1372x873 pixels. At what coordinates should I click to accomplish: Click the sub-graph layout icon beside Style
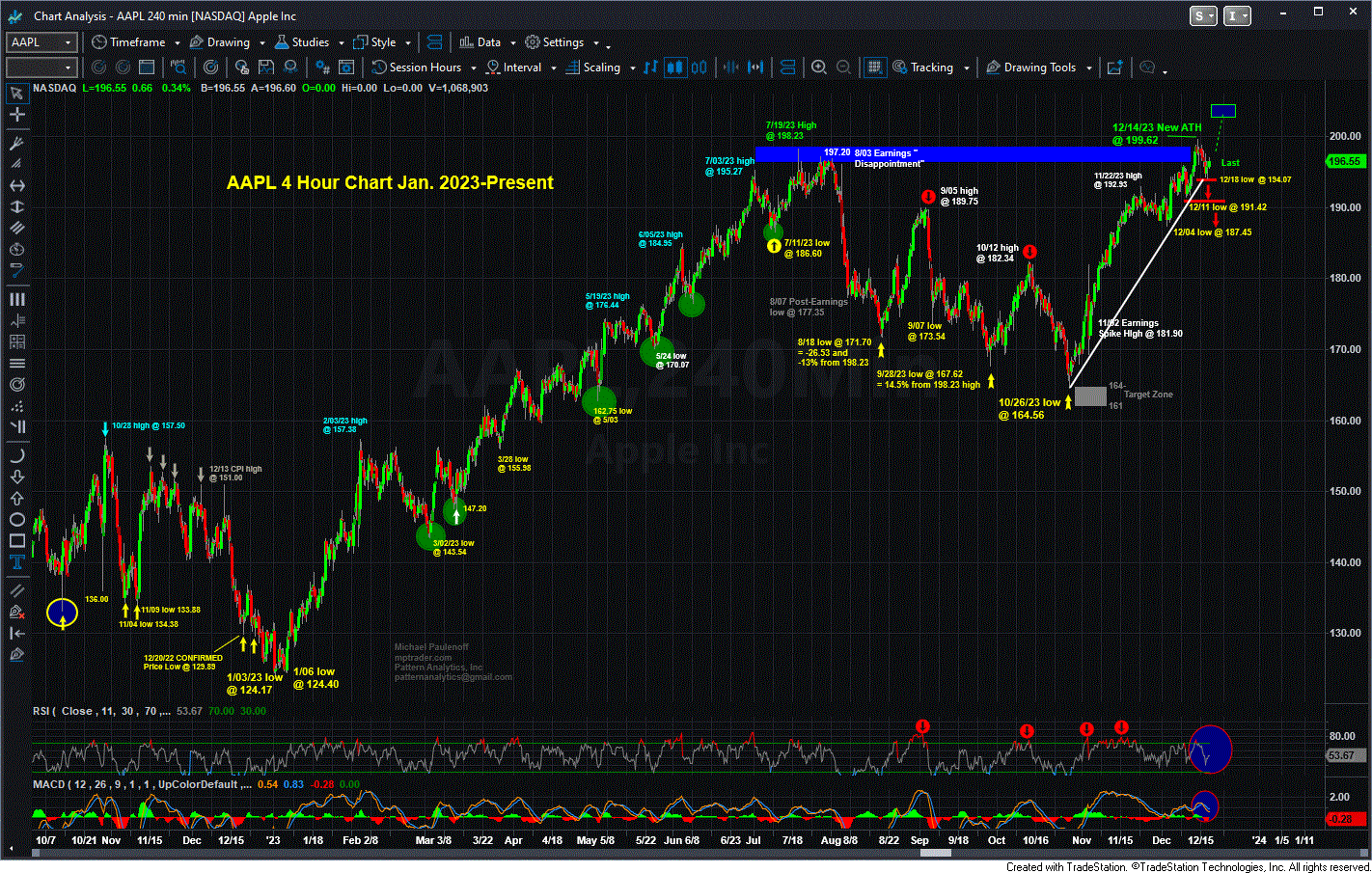click(434, 42)
